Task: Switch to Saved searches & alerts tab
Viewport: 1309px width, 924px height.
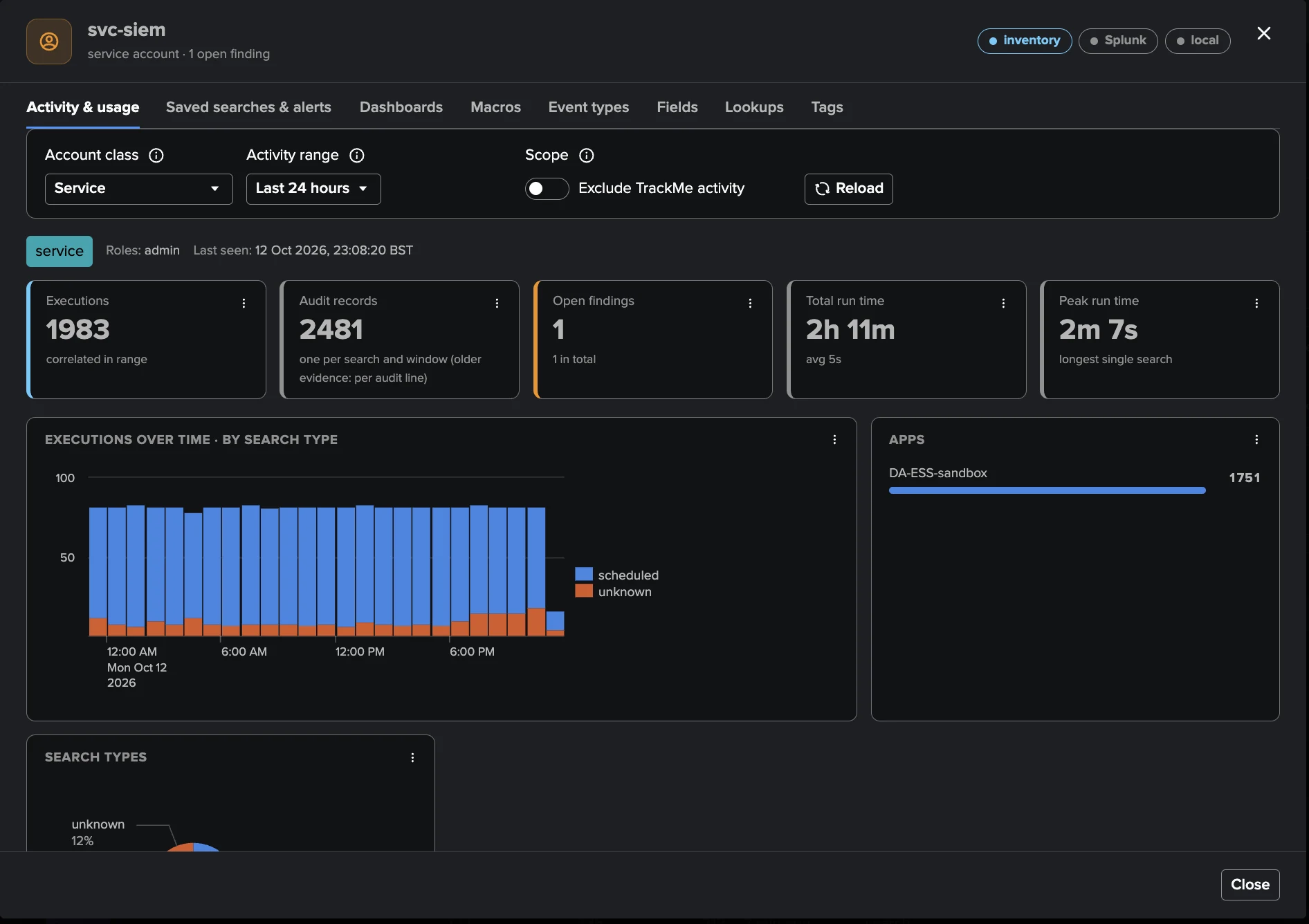Action: point(248,107)
